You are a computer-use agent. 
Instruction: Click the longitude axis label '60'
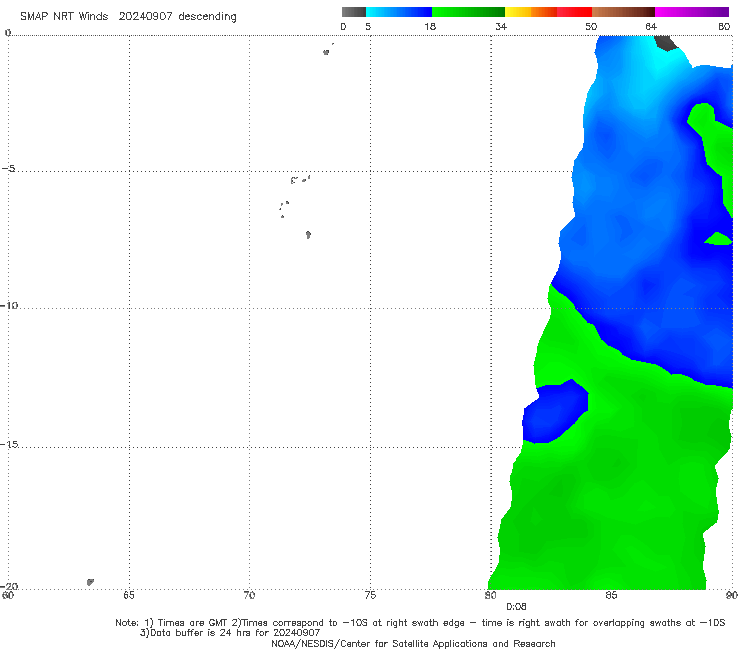pyautogui.click(x=8, y=595)
